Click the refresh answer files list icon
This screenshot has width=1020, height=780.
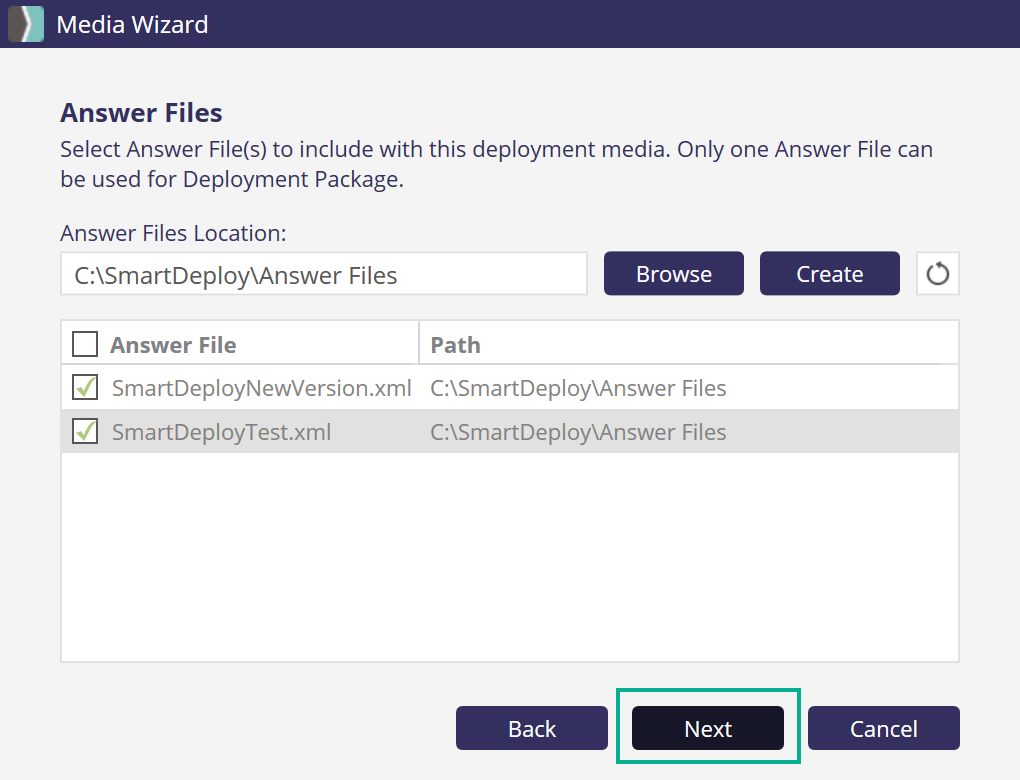937,274
